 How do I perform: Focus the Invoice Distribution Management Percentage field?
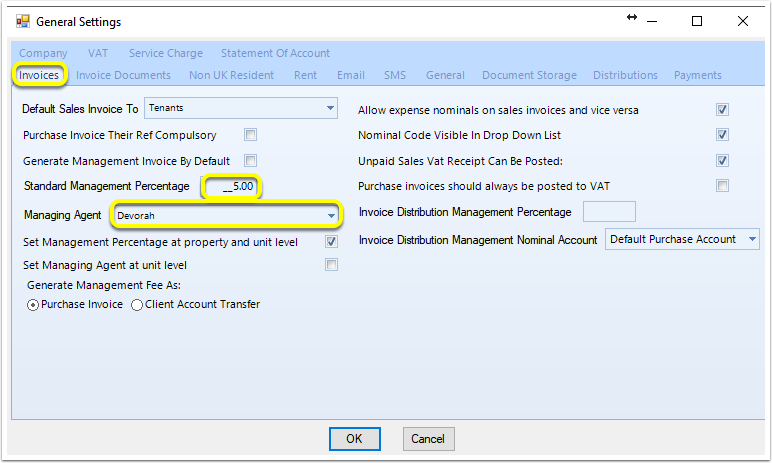(x=609, y=212)
